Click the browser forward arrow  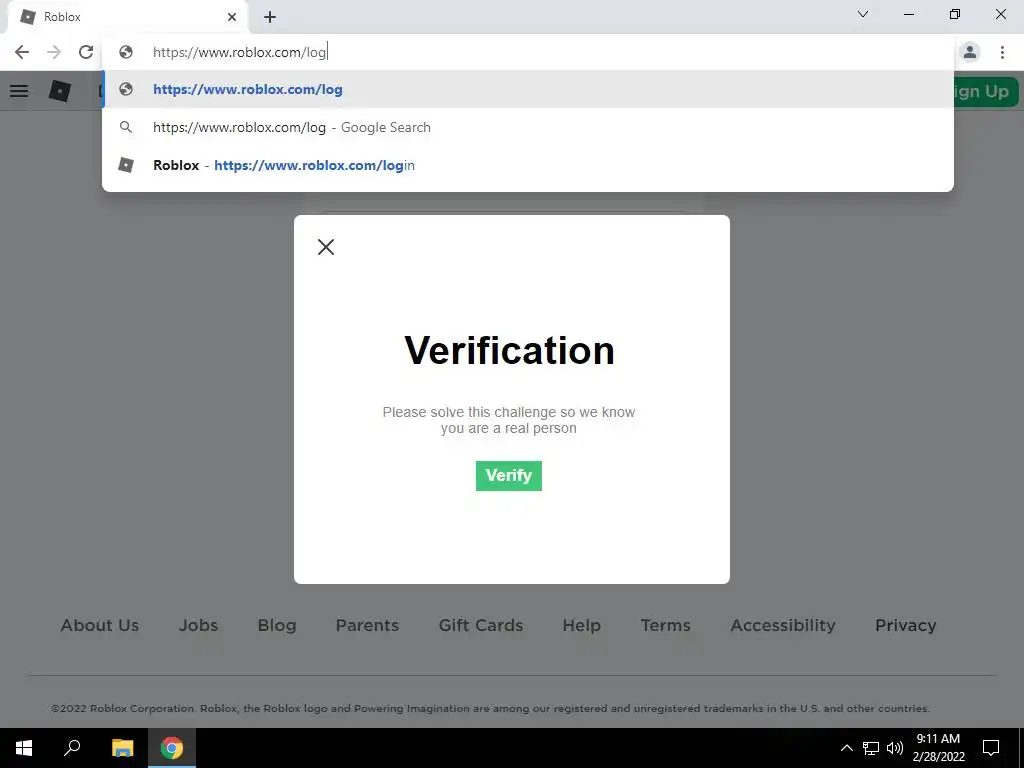pyautogui.click(x=54, y=52)
